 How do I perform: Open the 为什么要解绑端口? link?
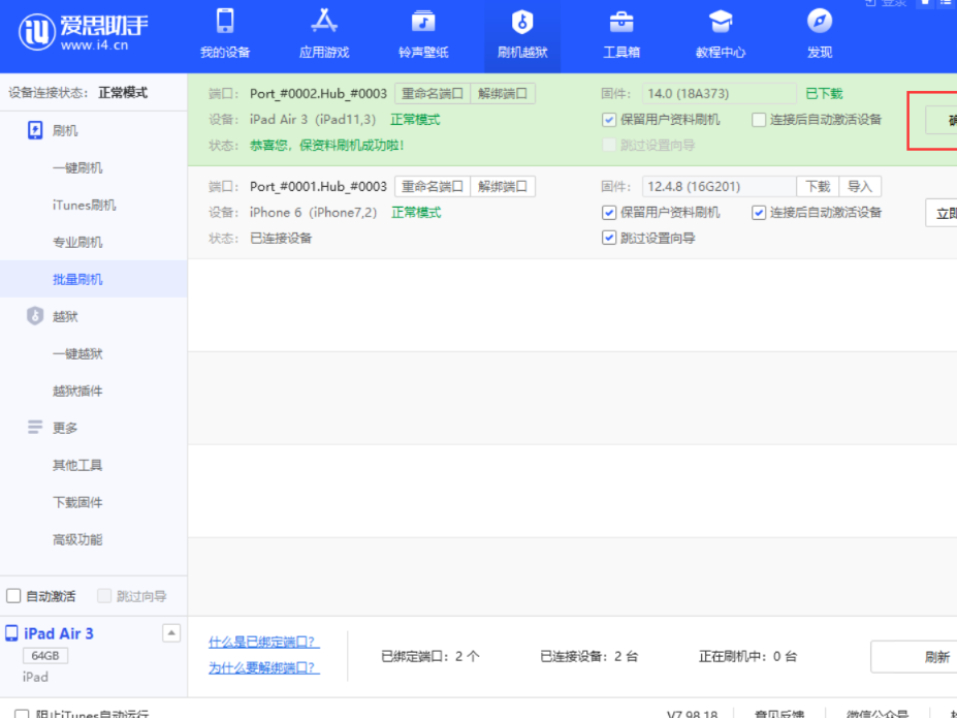264,668
